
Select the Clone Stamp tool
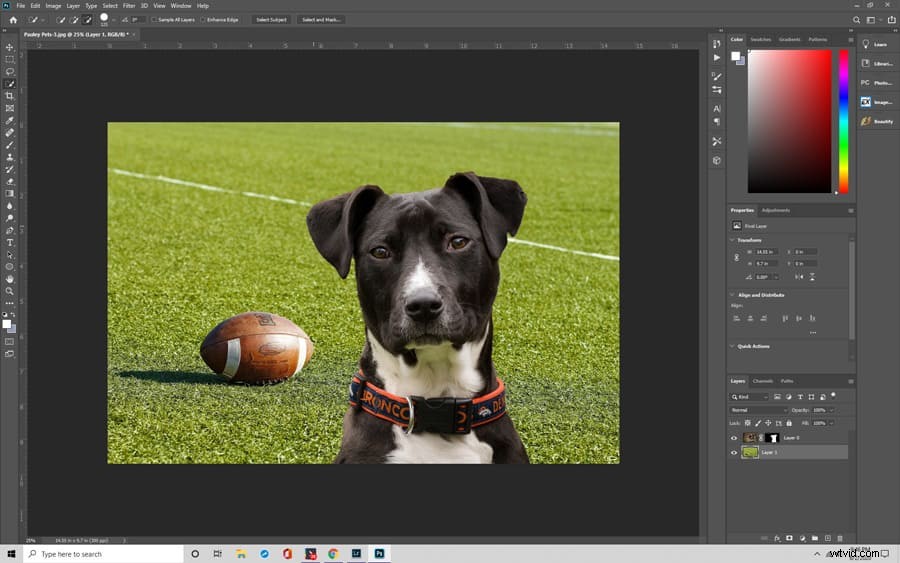tap(10, 157)
